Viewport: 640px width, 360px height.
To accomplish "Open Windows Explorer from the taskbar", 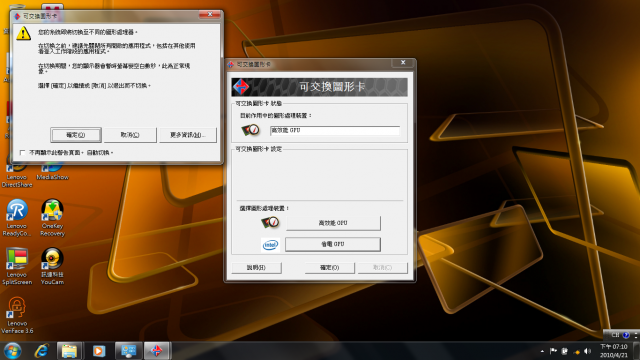I will coord(69,351).
